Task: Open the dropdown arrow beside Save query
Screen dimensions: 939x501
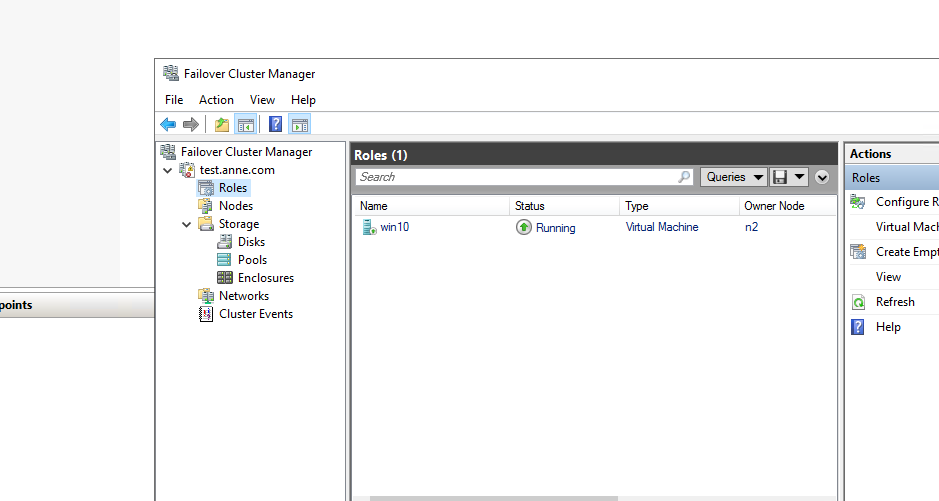Action: (799, 177)
